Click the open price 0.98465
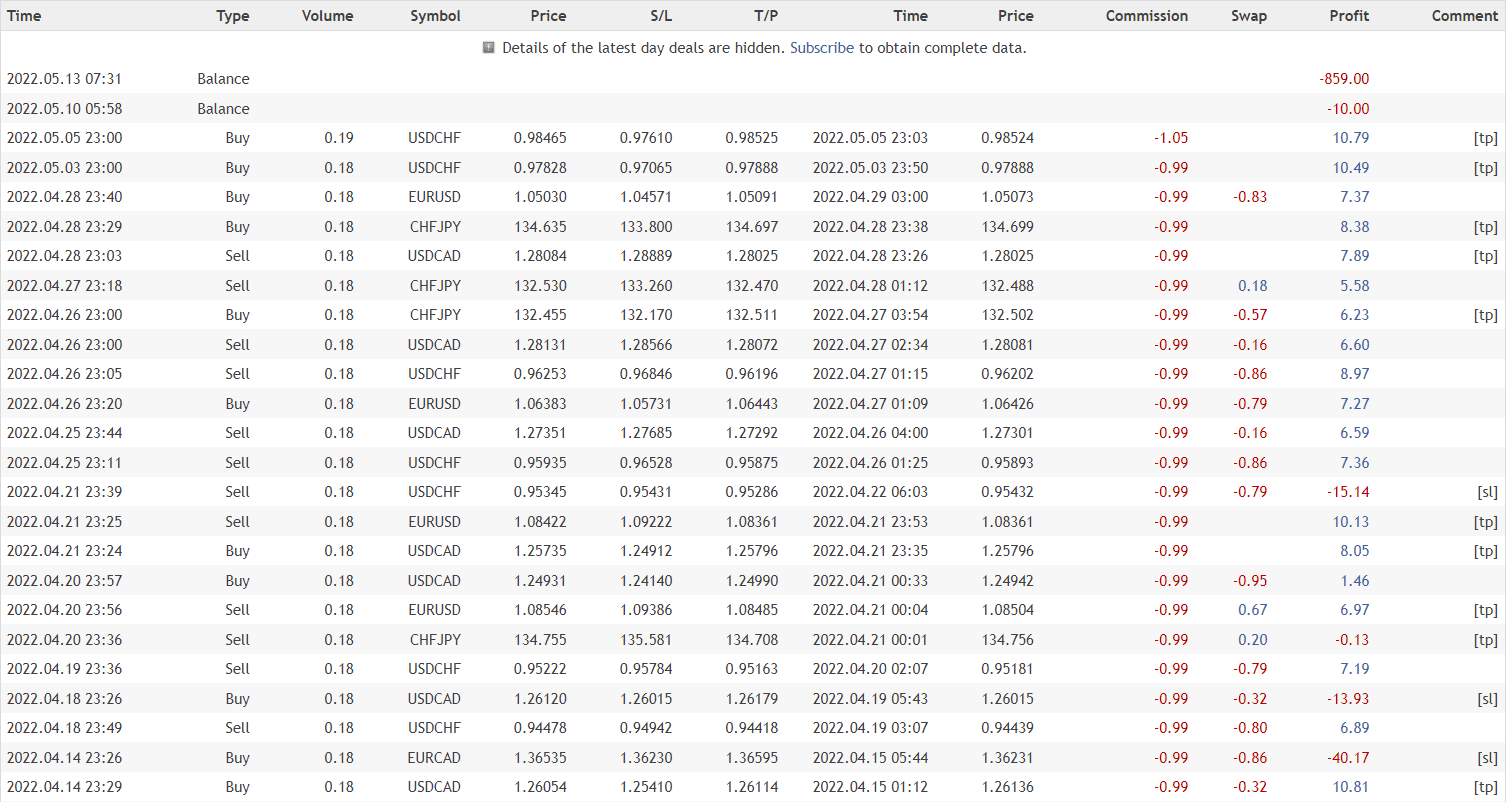Viewport: 1506px width, 802px height. pyautogui.click(x=540, y=138)
